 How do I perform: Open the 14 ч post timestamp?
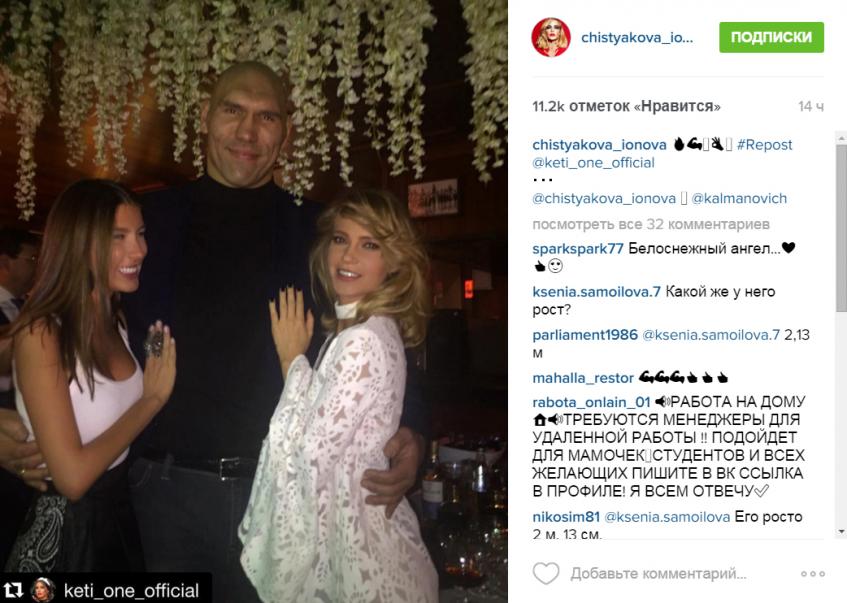pos(811,107)
